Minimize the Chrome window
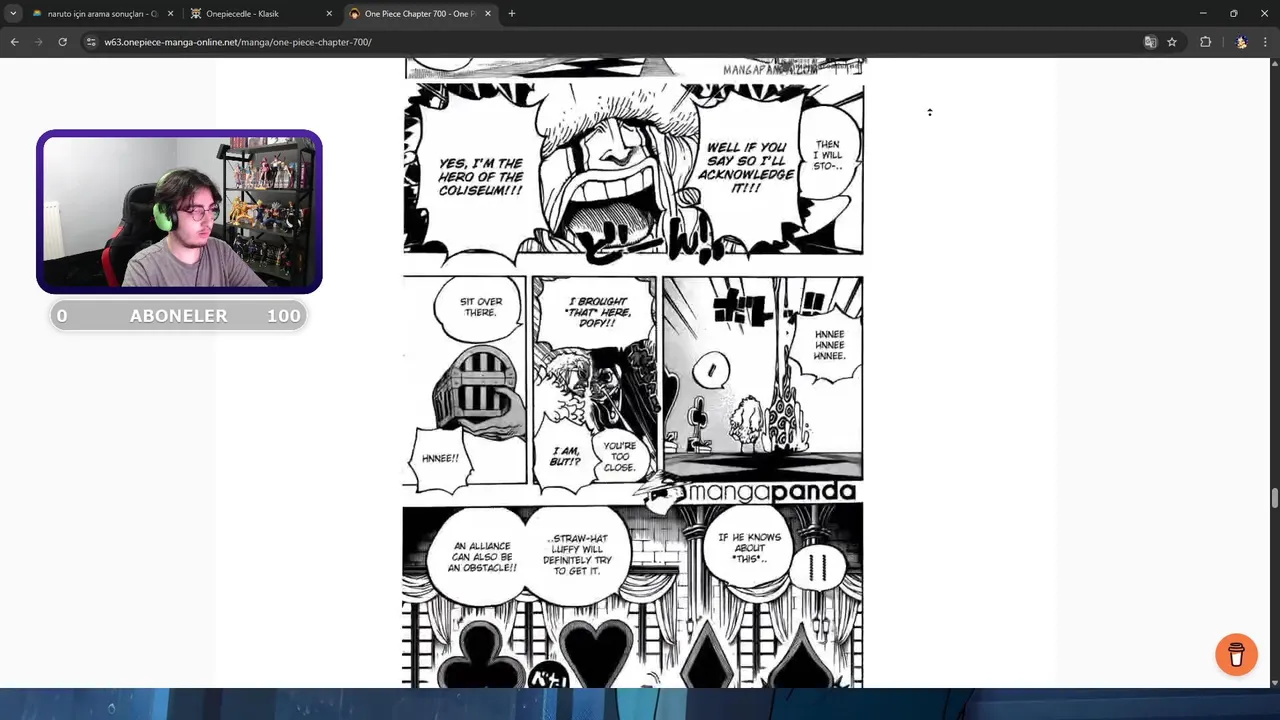 coord(1203,14)
